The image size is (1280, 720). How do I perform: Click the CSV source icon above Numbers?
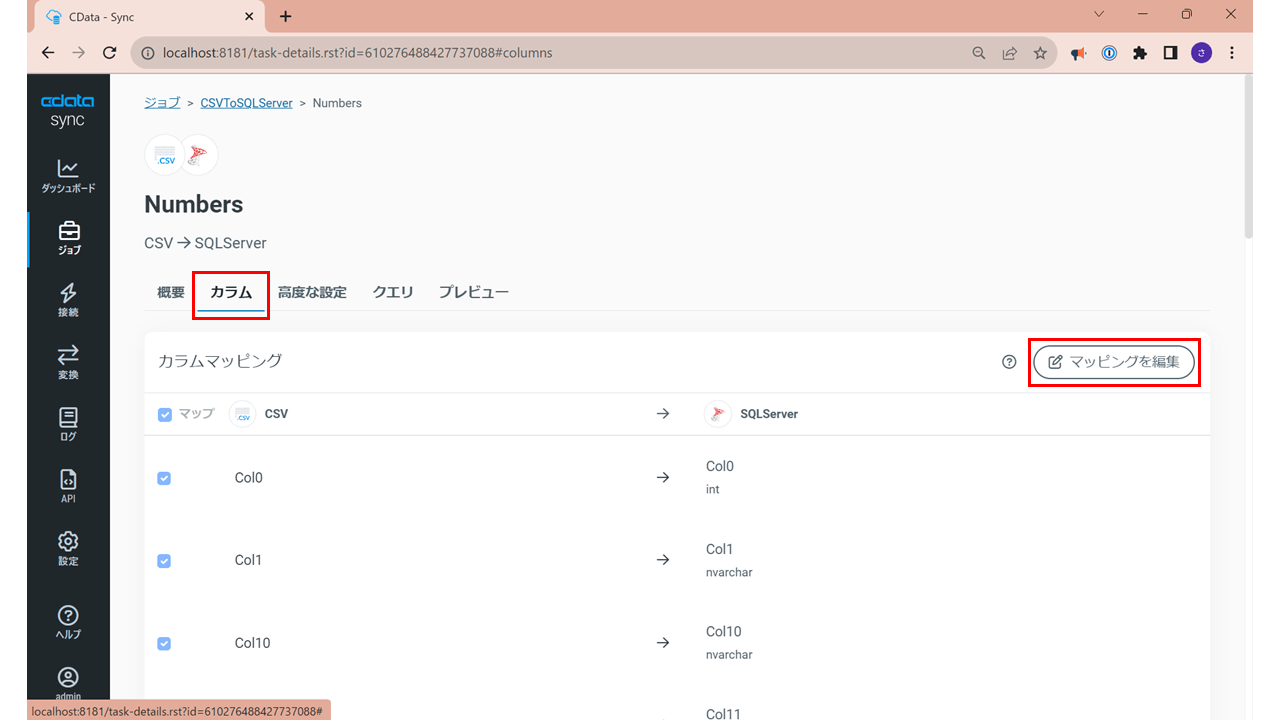pyautogui.click(x=165, y=155)
